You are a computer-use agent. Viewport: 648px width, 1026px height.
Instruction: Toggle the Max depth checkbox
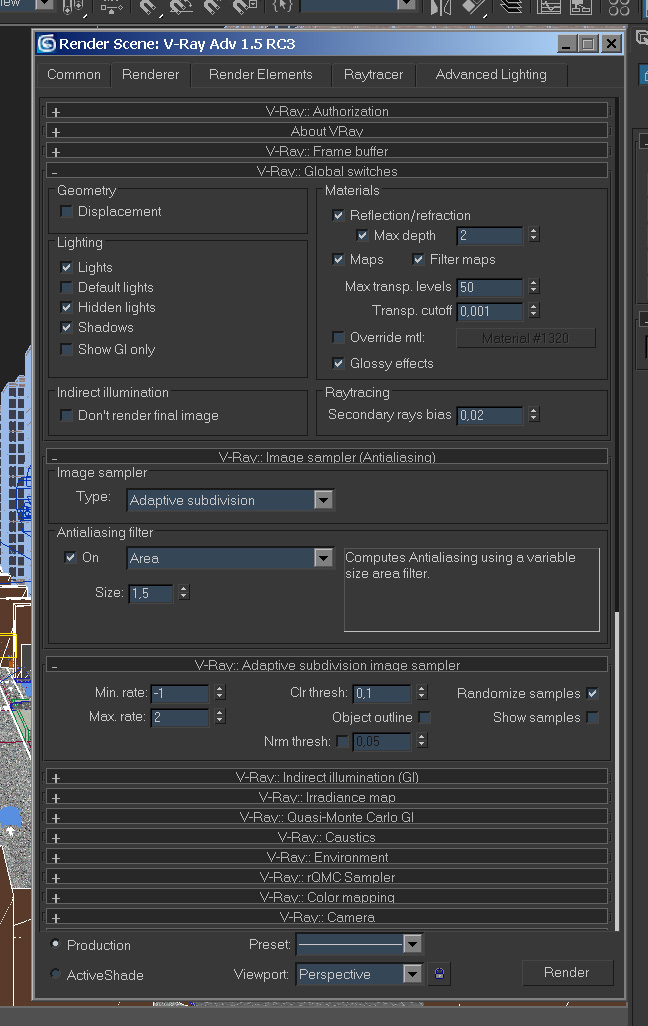362,235
